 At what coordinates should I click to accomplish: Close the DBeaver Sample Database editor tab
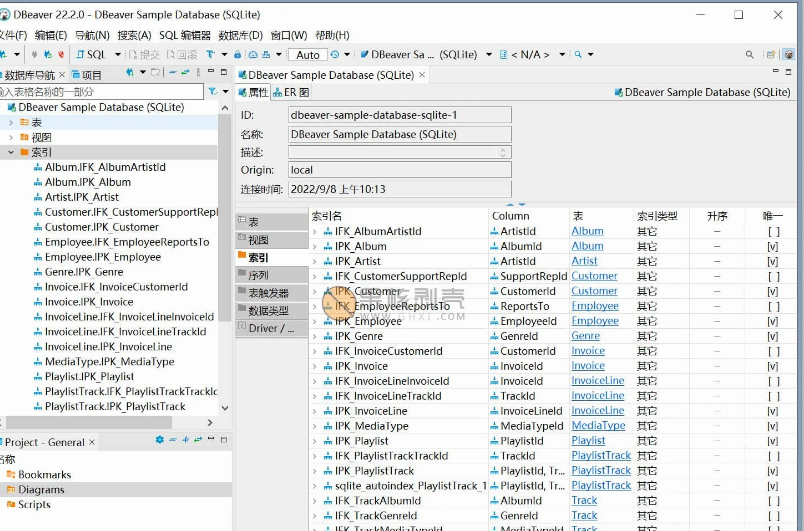[x=422, y=75]
